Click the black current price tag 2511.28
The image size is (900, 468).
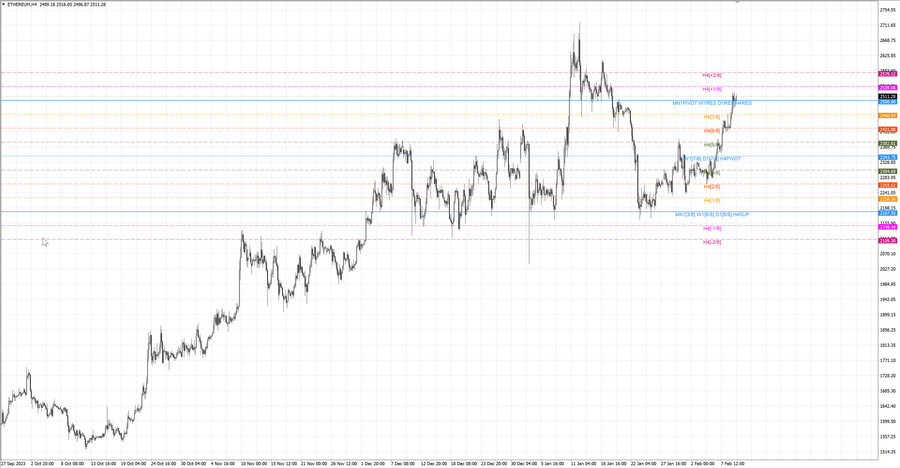[886, 96]
